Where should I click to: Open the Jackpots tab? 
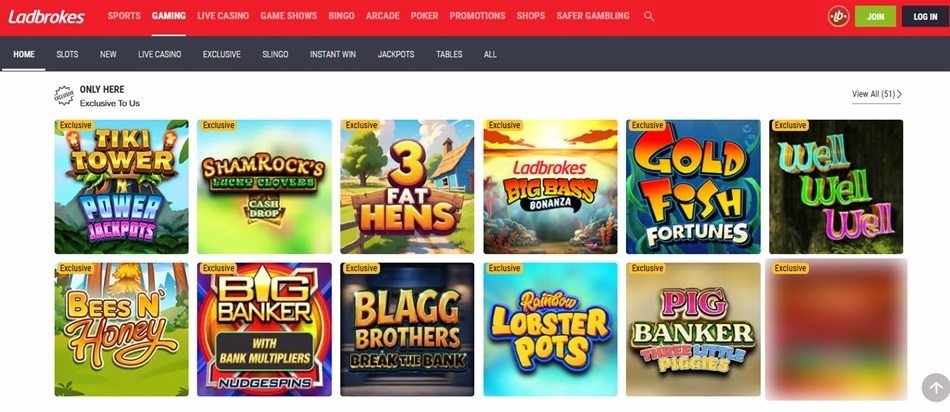point(396,54)
